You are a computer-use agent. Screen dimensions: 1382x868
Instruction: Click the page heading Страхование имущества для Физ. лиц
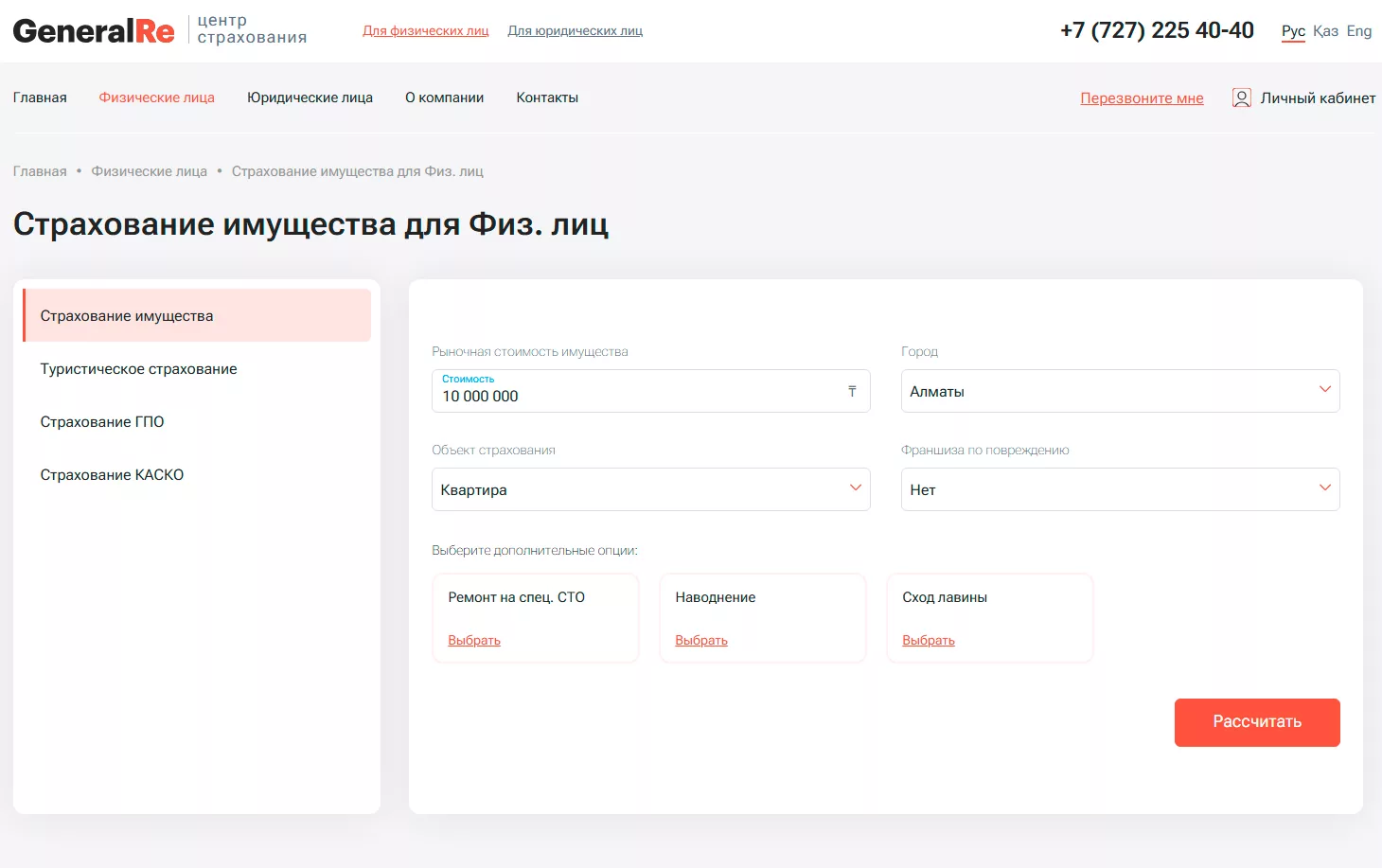click(x=310, y=224)
